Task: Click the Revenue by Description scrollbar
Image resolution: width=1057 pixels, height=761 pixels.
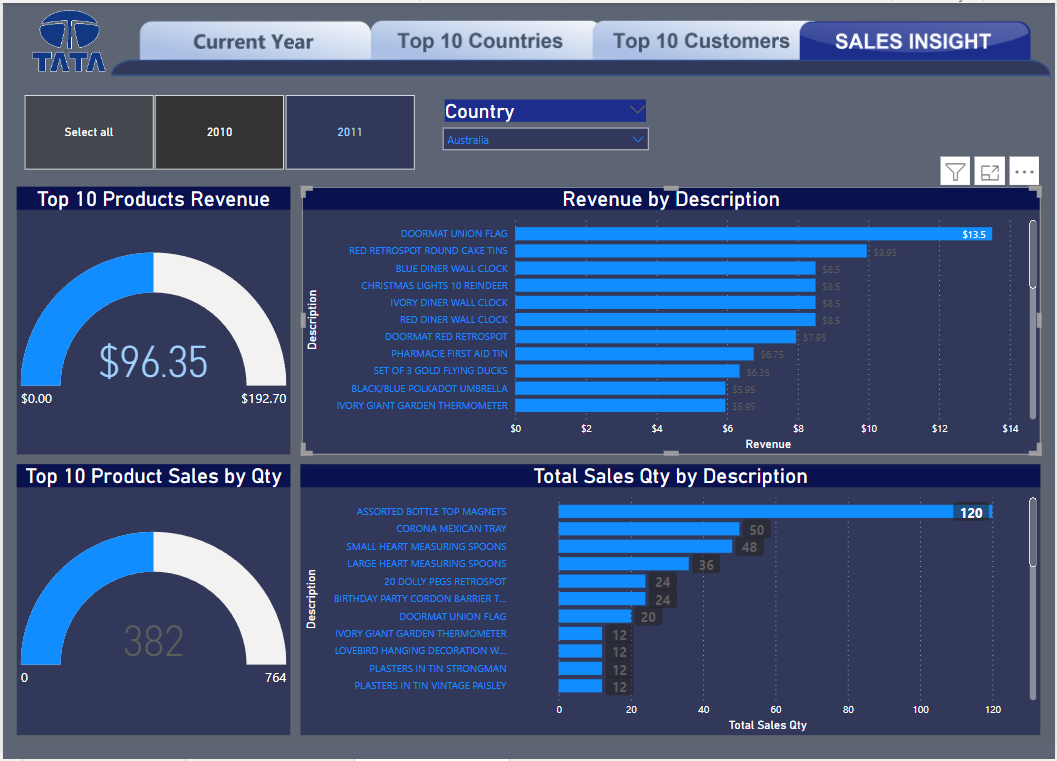Action: [1033, 255]
